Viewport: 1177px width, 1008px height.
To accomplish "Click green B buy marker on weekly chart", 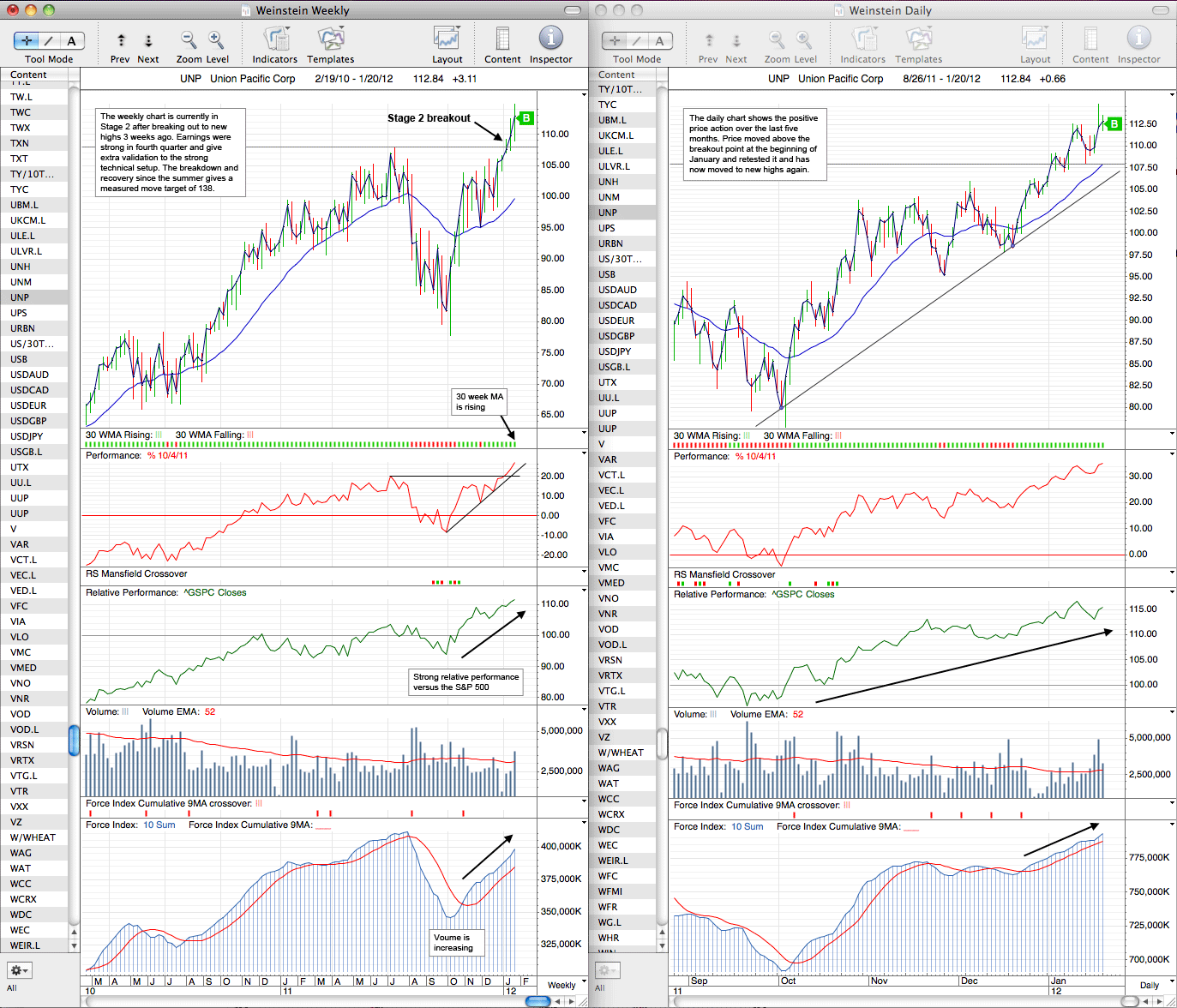I will tap(526, 118).
